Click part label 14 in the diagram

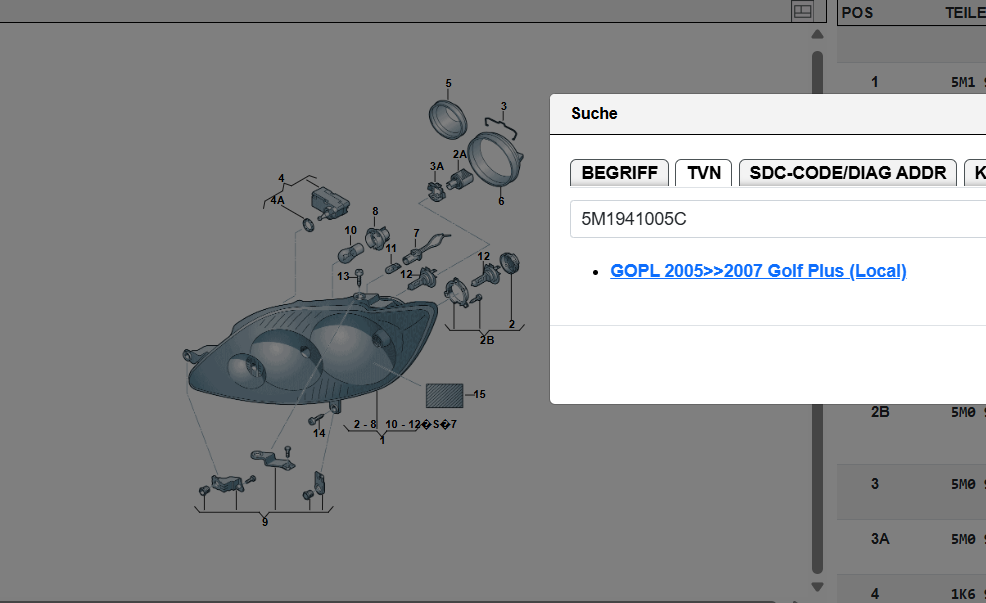319,433
